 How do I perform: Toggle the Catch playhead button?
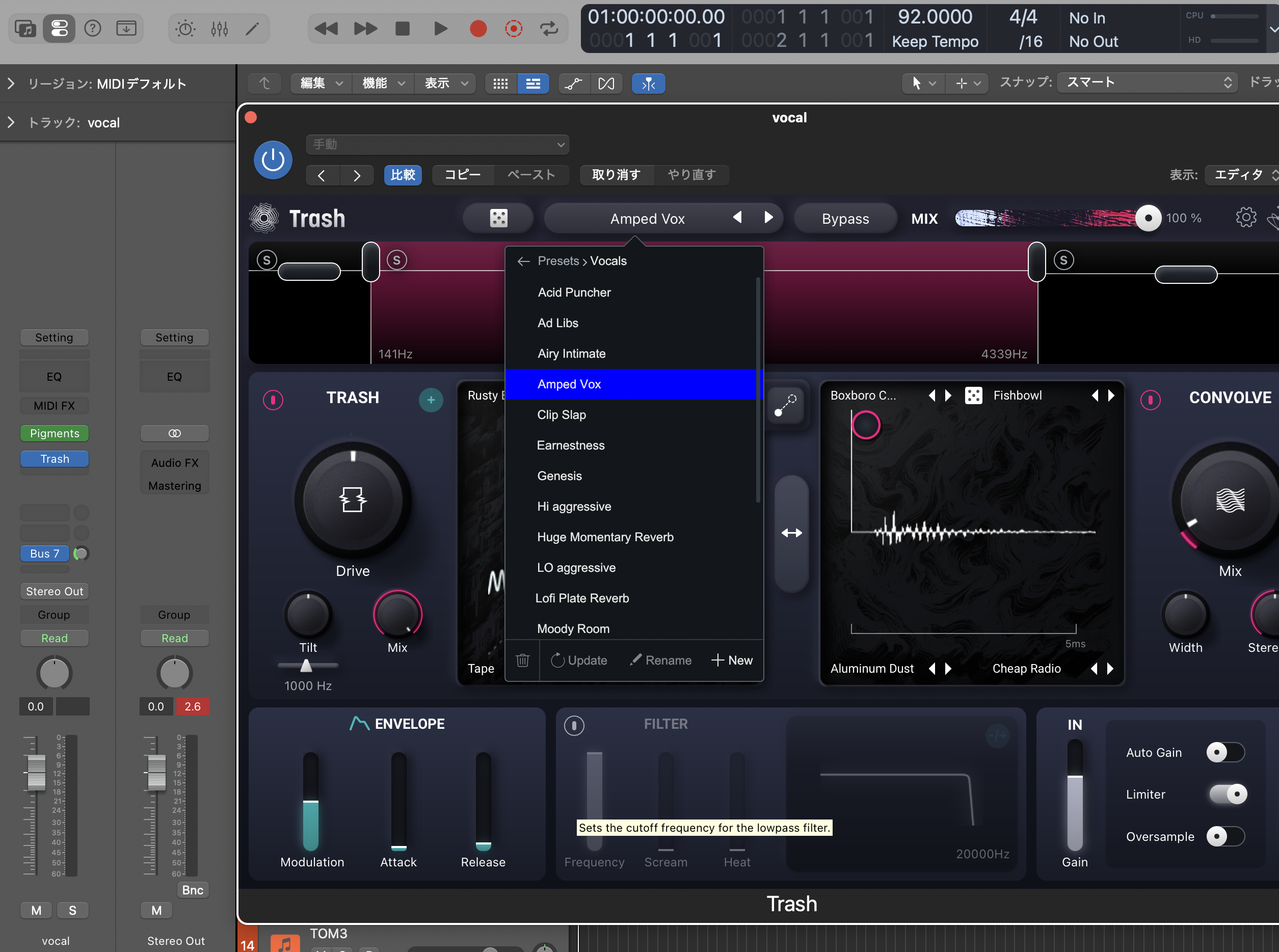point(648,84)
